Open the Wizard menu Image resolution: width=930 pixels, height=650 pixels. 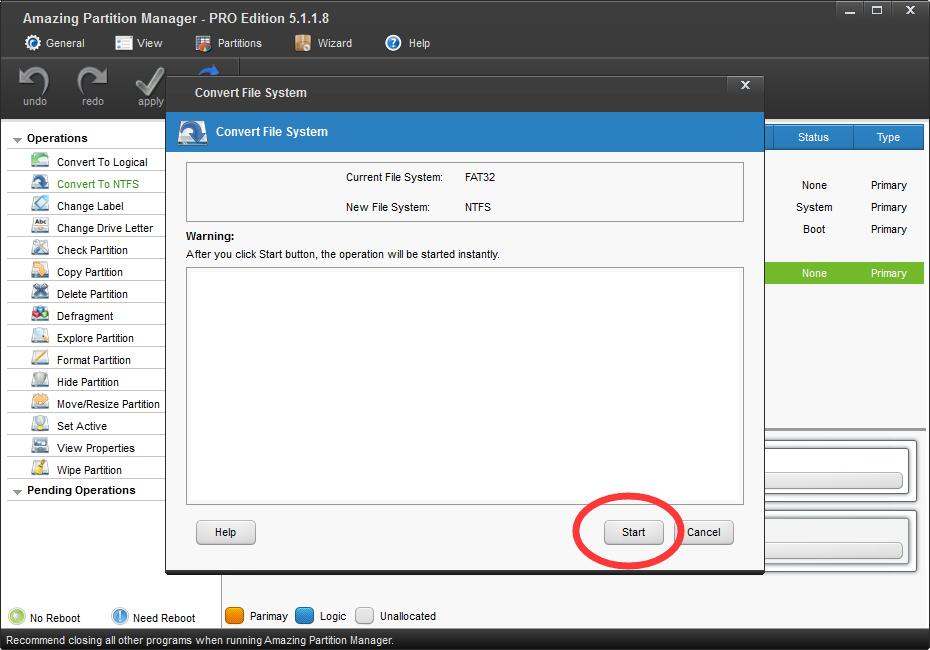point(323,43)
